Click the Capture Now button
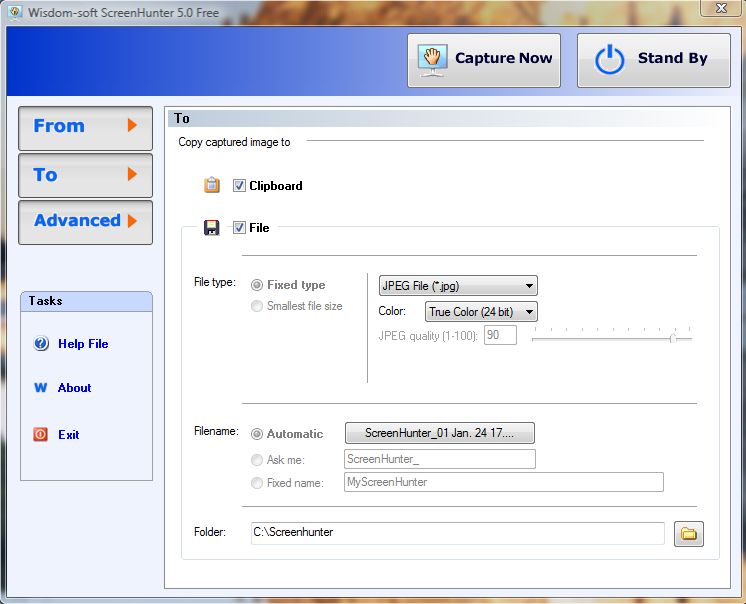 484,60
